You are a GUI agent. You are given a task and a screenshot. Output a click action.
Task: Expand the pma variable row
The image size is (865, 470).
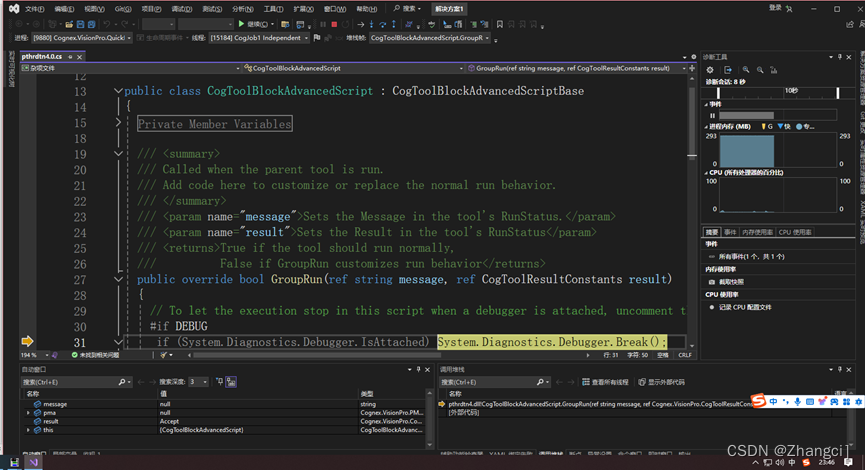[28, 413]
